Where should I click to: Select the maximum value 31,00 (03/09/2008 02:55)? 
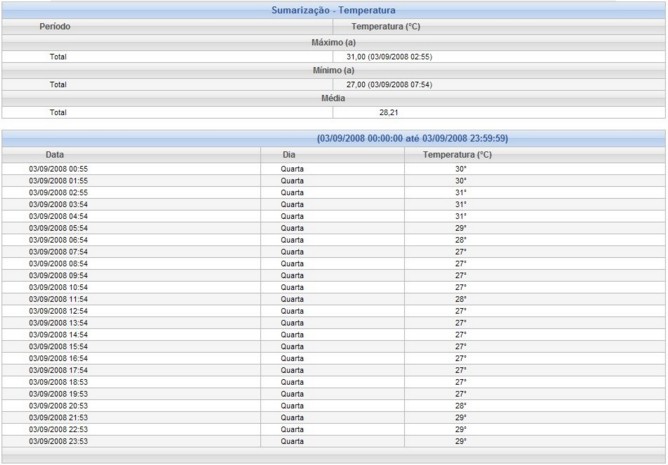point(395,57)
